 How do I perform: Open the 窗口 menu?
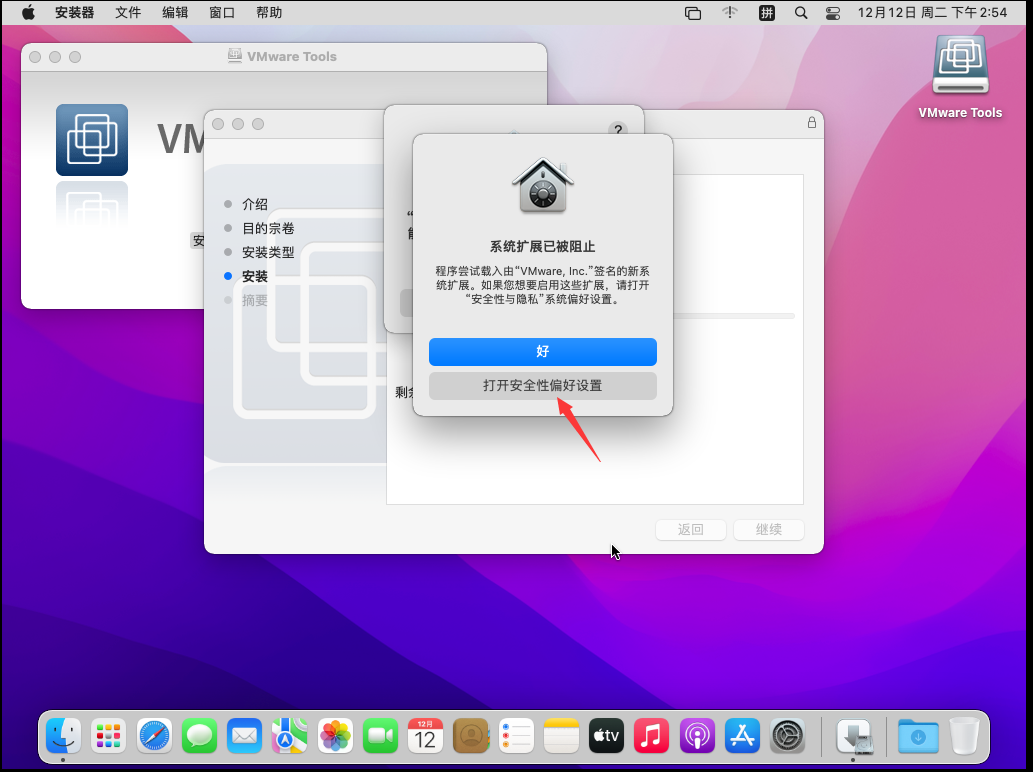click(x=222, y=13)
